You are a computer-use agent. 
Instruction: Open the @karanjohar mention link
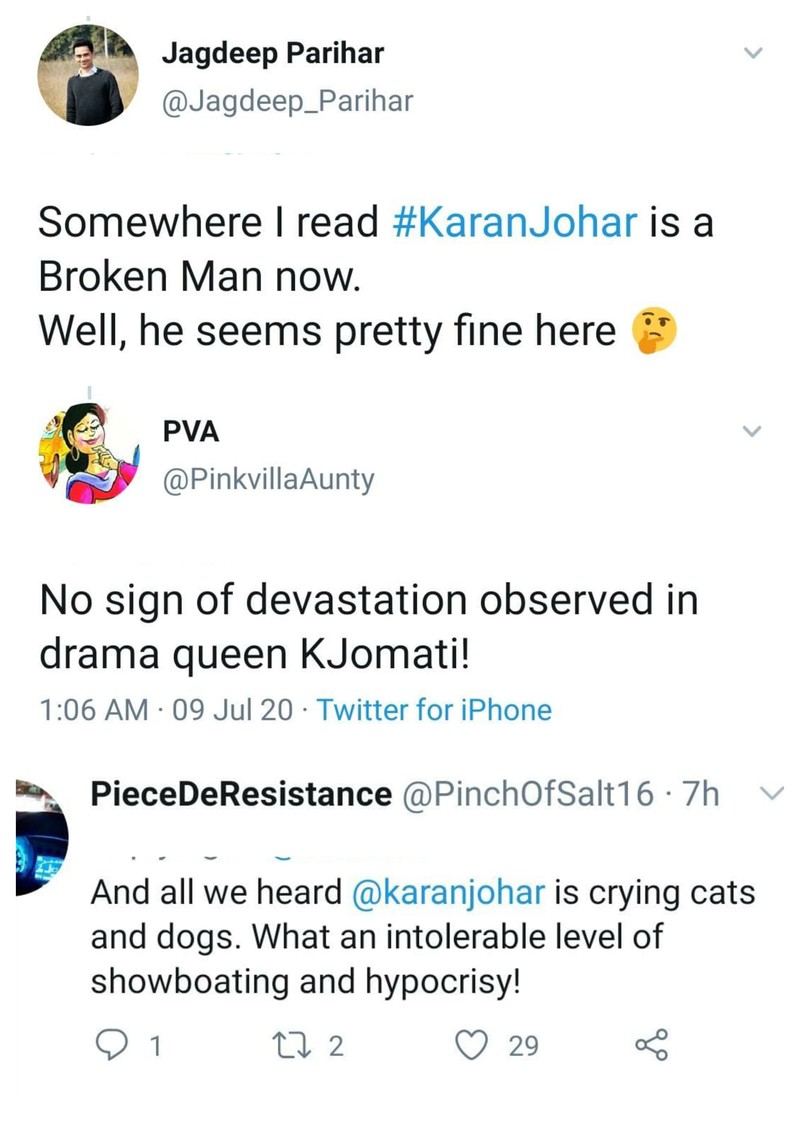pos(449,892)
